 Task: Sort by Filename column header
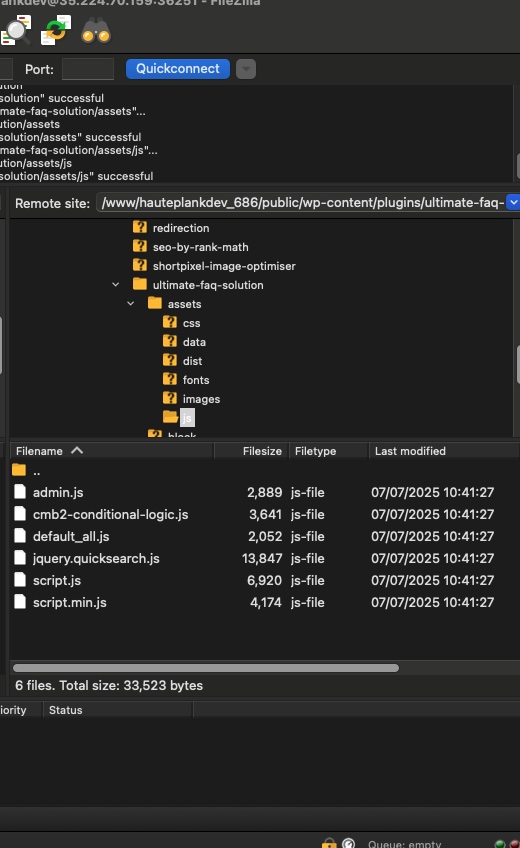[x=112, y=450]
